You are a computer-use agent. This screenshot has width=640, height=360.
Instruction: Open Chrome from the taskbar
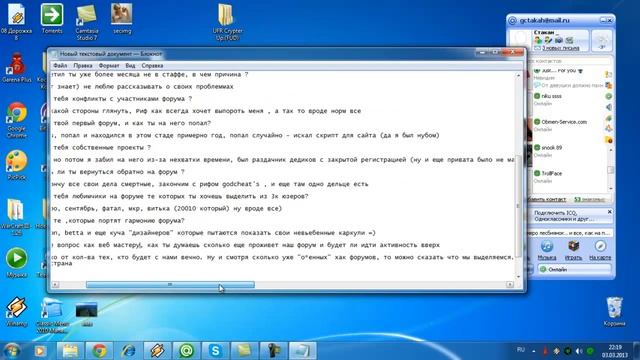(x=99, y=351)
